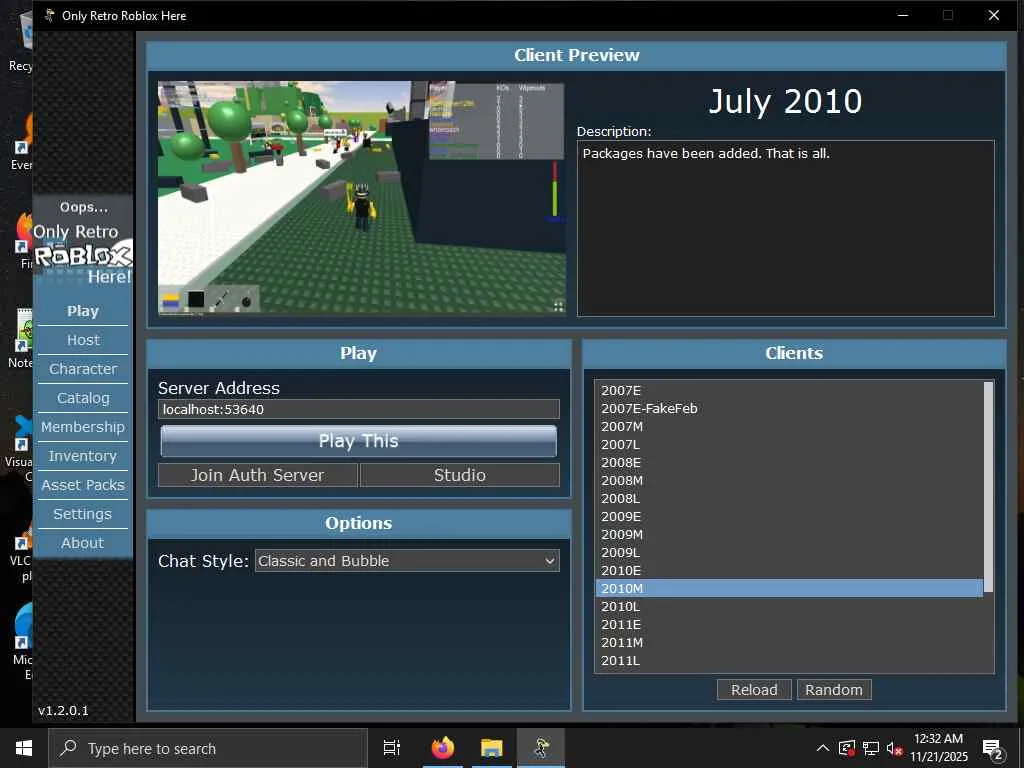The width and height of the screenshot is (1024, 768).
Task: Click the v1.2.0.1 version label
Action: [63, 711]
